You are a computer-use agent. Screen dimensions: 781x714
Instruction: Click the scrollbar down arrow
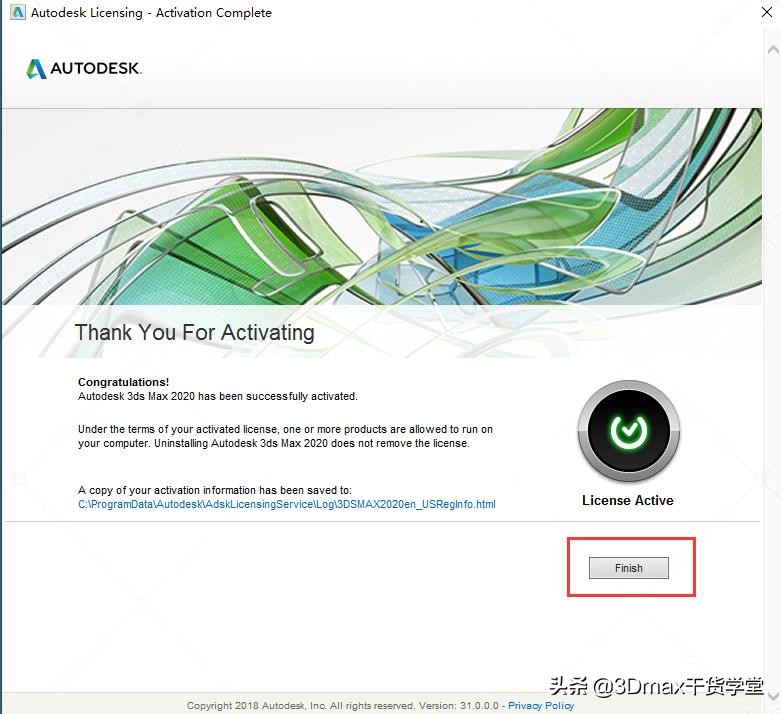point(773,695)
